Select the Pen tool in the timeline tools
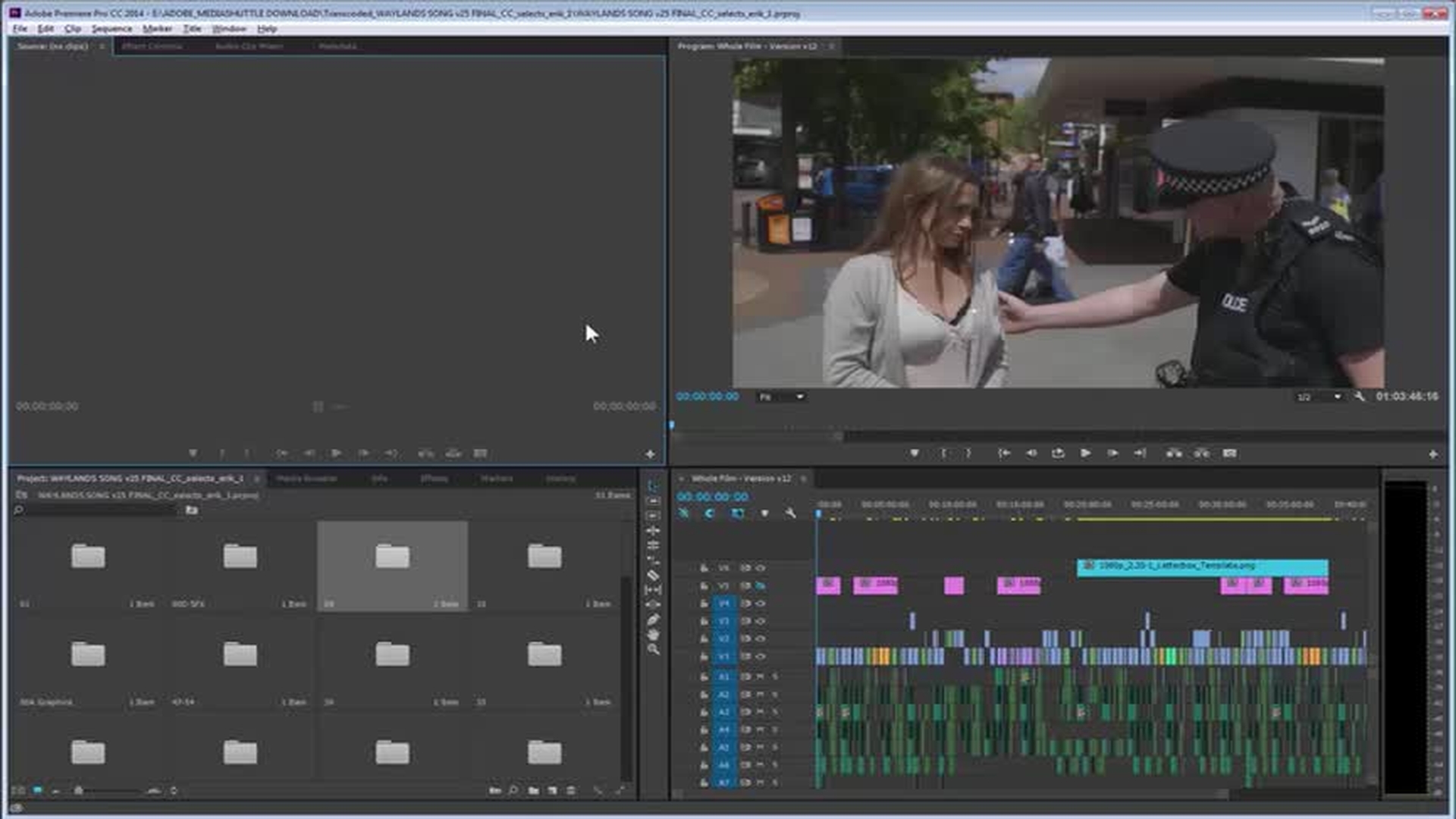Image resolution: width=1456 pixels, height=819 pixels. point(654,620)
